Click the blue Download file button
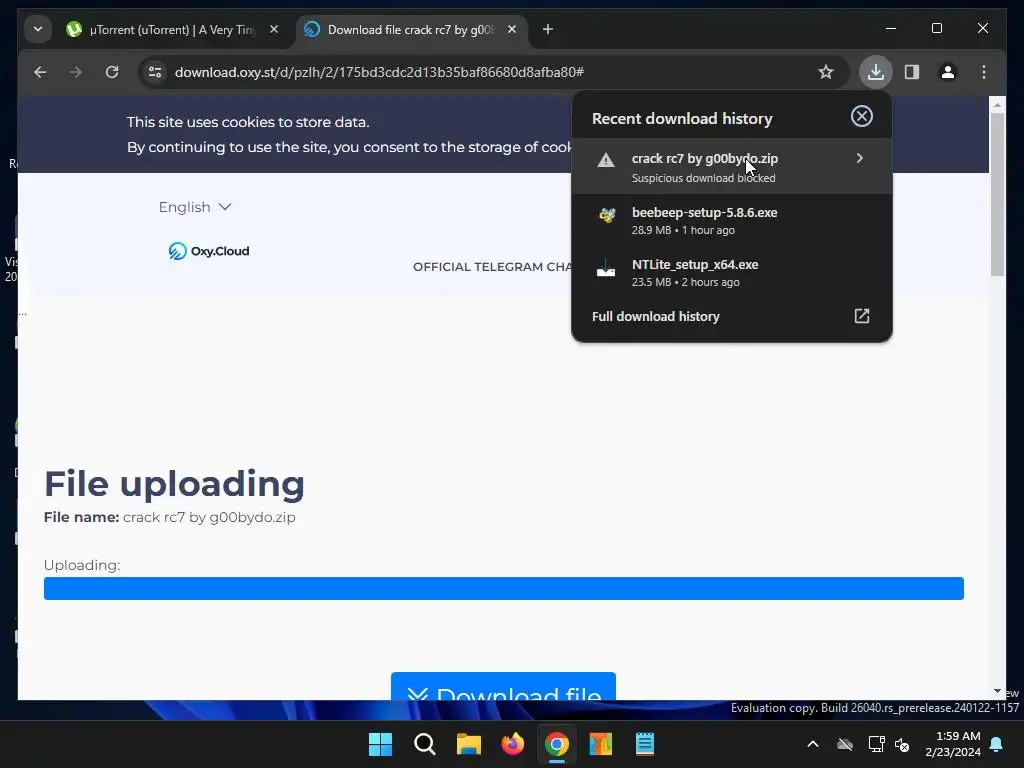Screen dimensions: 1024x768 pos(503,686)
